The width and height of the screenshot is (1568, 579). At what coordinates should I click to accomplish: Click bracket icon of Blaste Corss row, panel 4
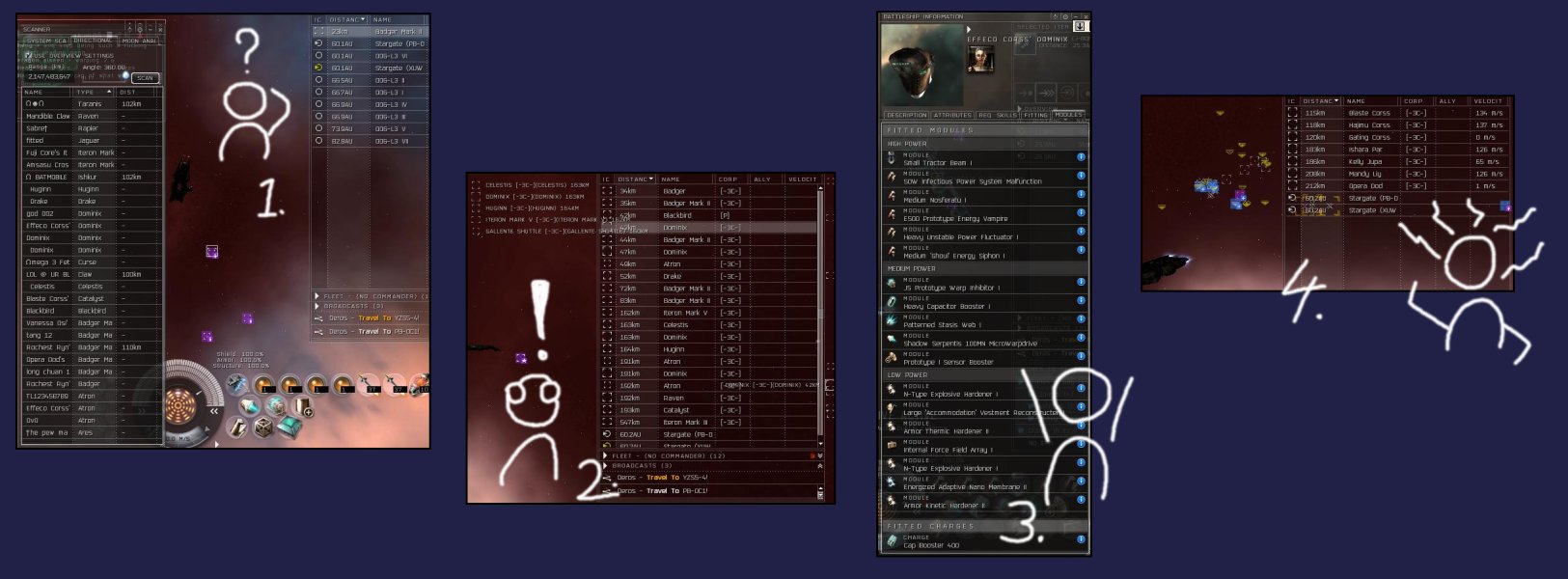tap(1292, 113)
